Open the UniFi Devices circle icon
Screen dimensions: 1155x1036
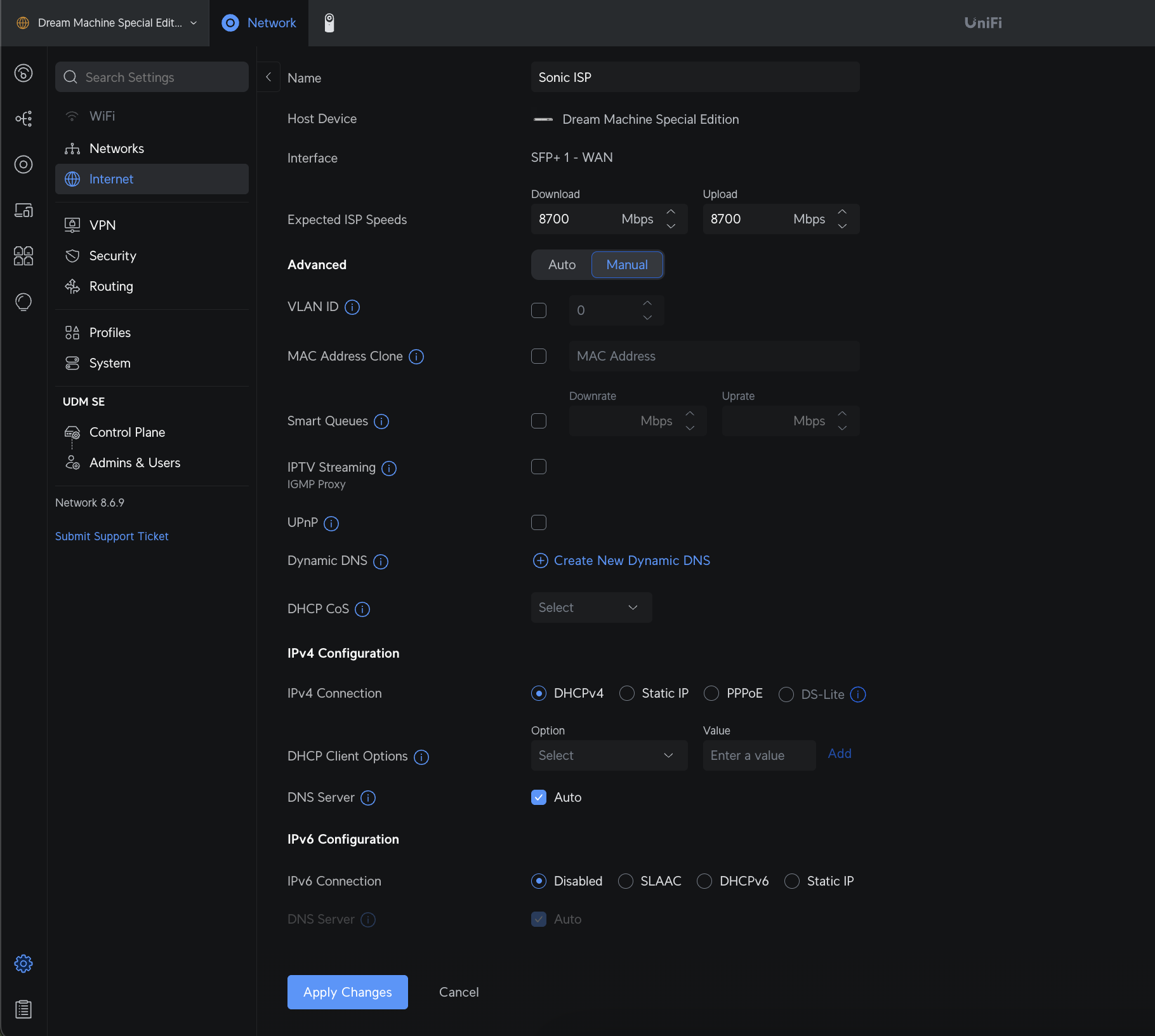(23, 164)
